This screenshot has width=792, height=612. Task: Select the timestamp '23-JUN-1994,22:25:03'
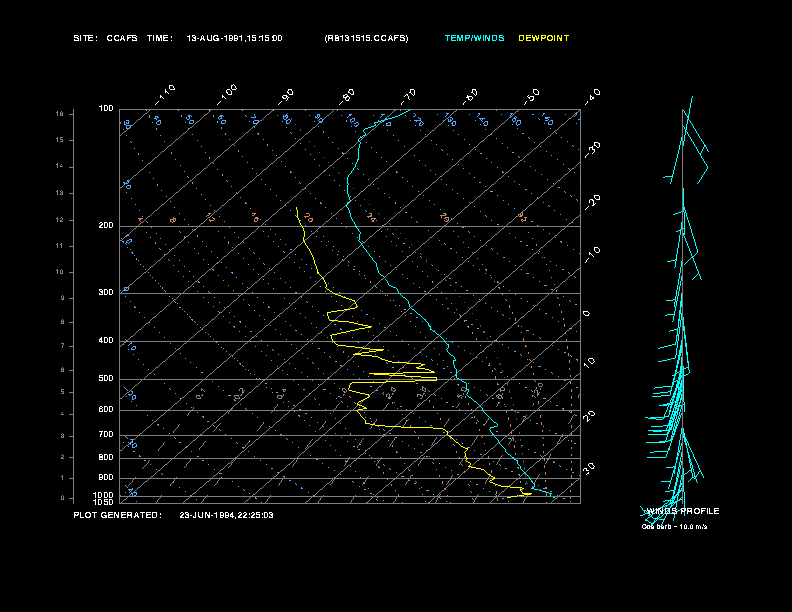pos(226,515)
